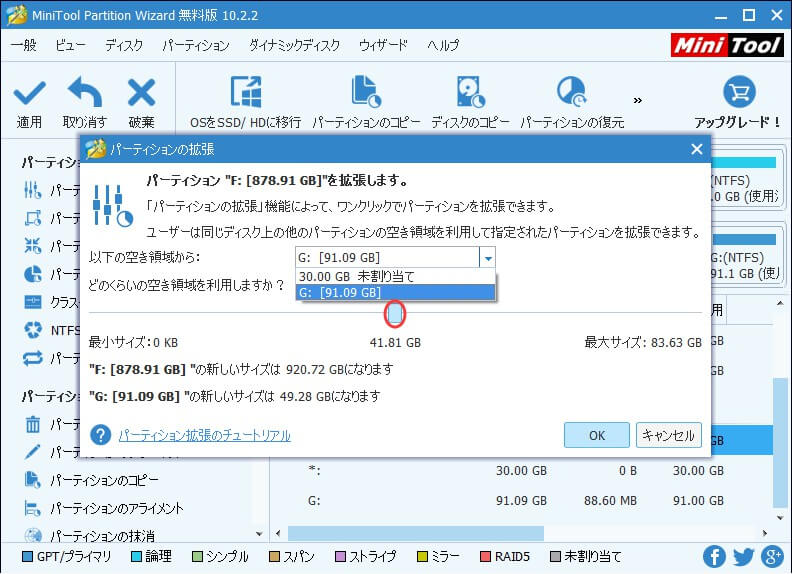Click the sidebar cluster size icon

tap(33, 302)
